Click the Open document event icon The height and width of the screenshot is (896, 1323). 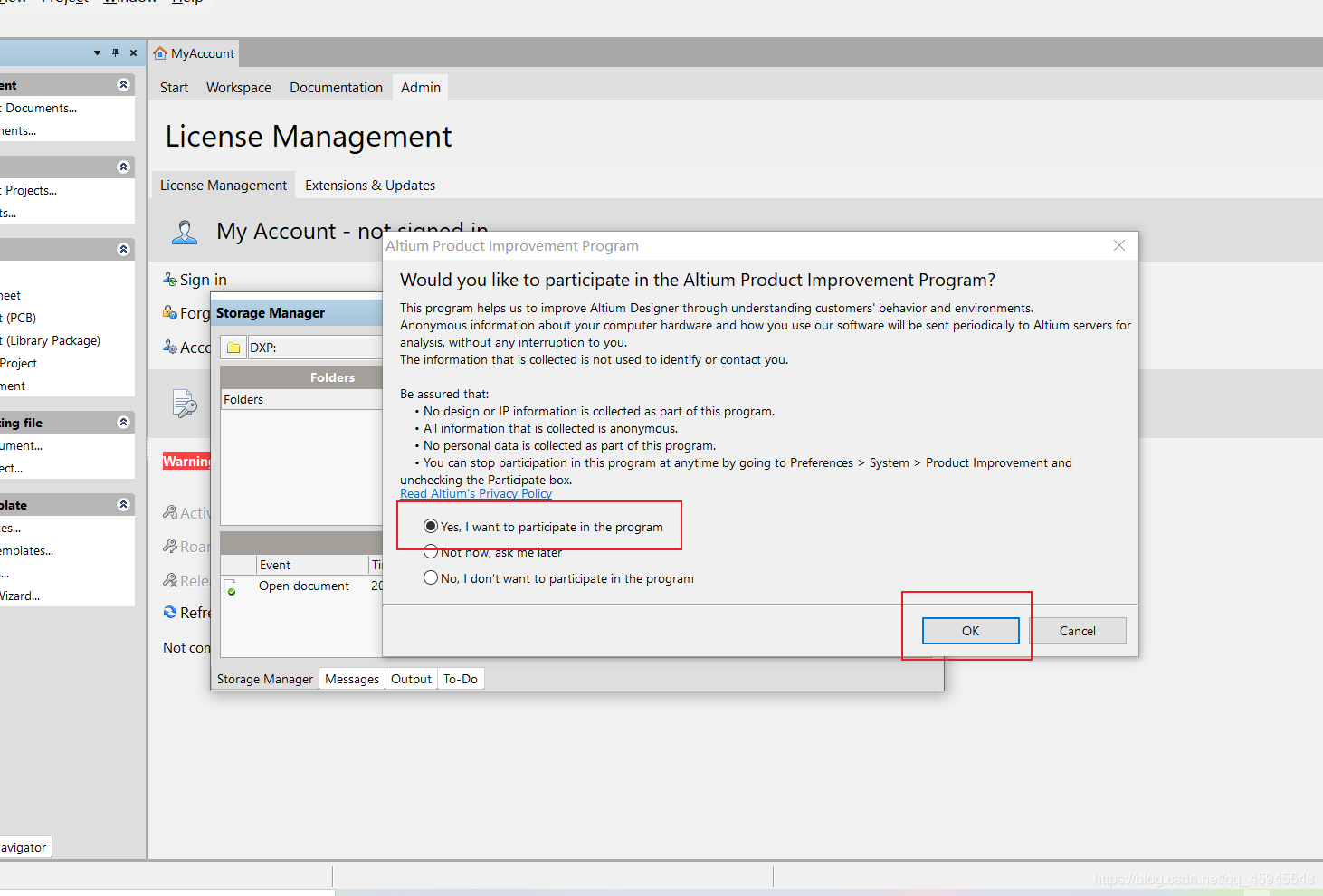[x=230, y=587]
